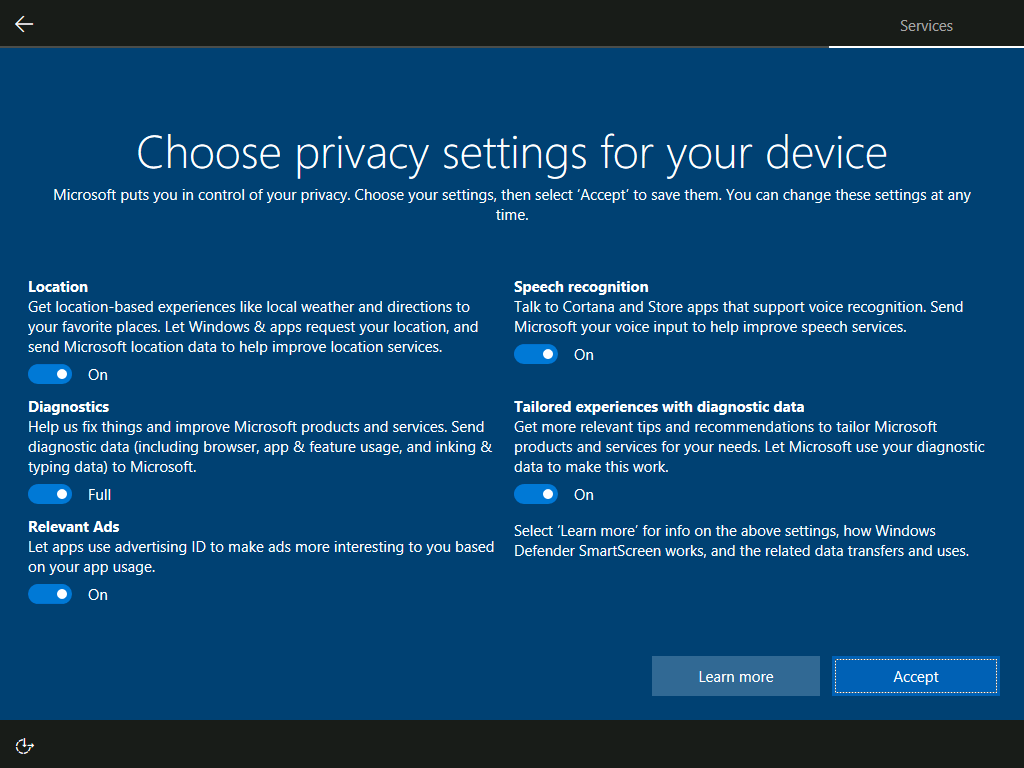Viewport: 1024px width, 768px height.
Task: Click the back arrow at top left
Action: (23, 23)
